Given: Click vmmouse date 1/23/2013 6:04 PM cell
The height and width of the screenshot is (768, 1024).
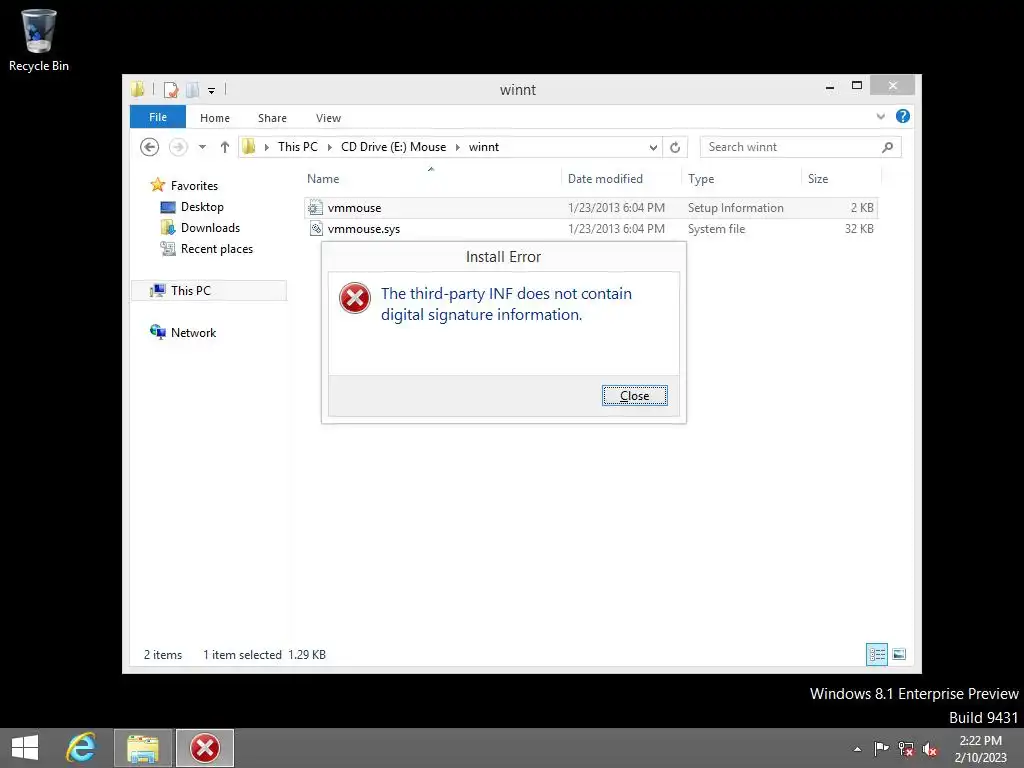Looking at the screenshot, I should (616, 208).
